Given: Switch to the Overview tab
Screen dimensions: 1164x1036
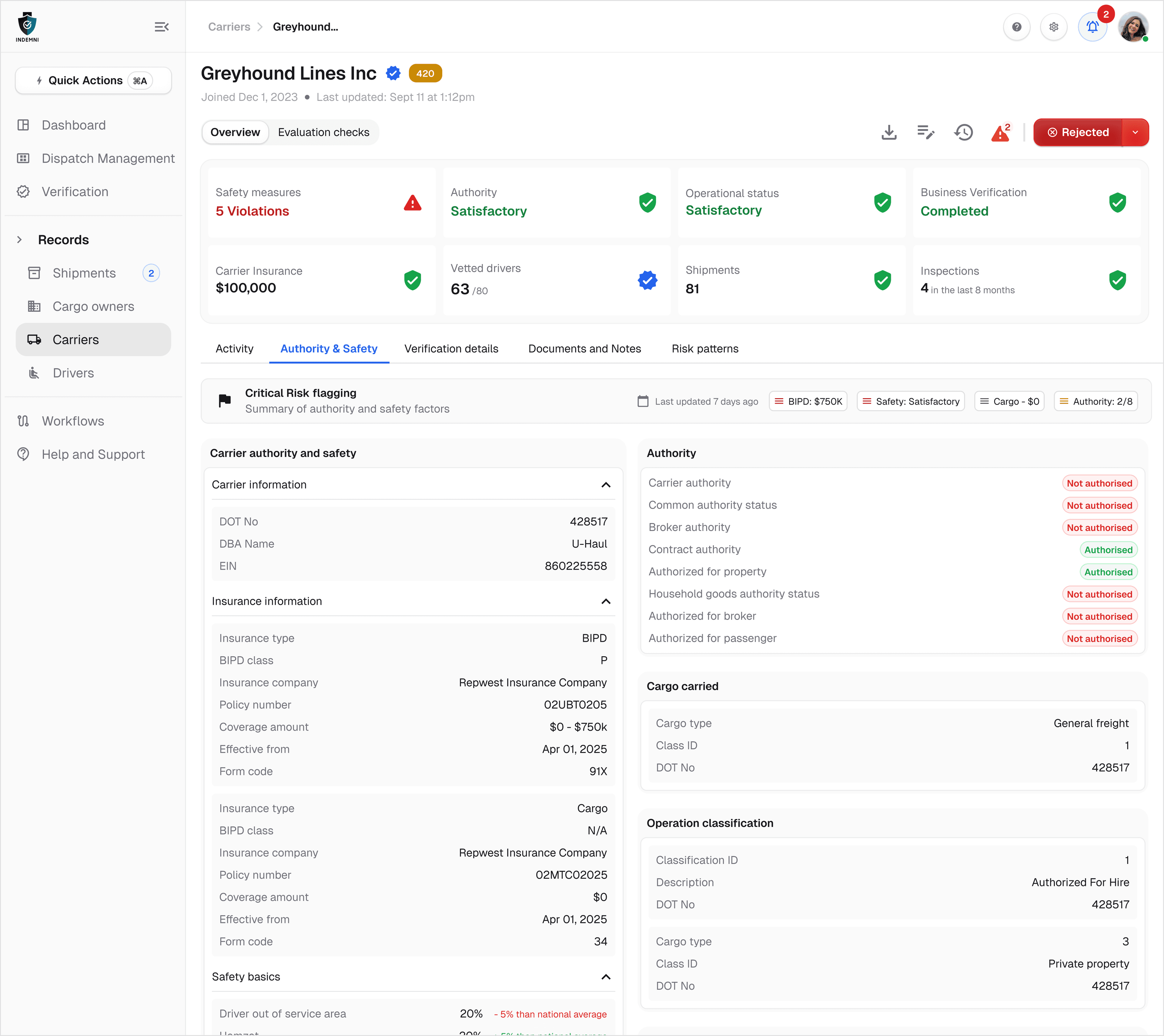Looking at the screenshot, I should [x=235, y=133].
